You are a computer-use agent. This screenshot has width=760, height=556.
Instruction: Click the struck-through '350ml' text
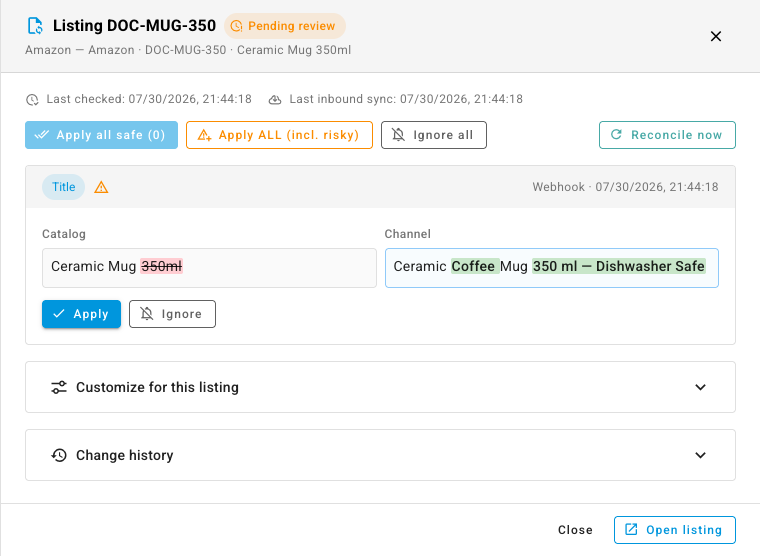coord(161,266)
